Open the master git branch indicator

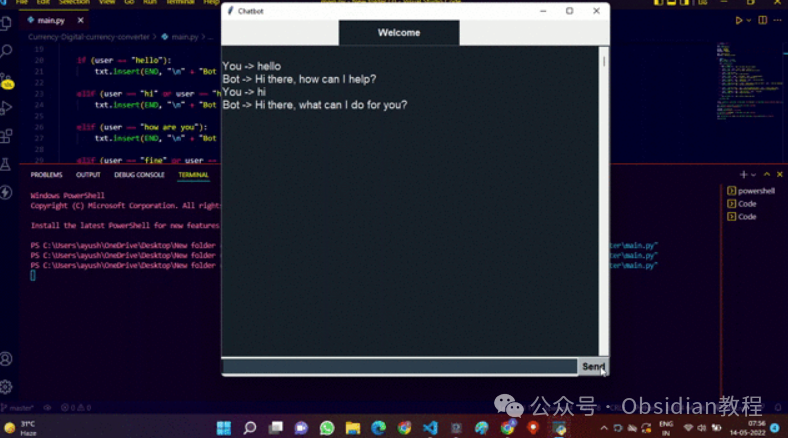pos(18,408)
